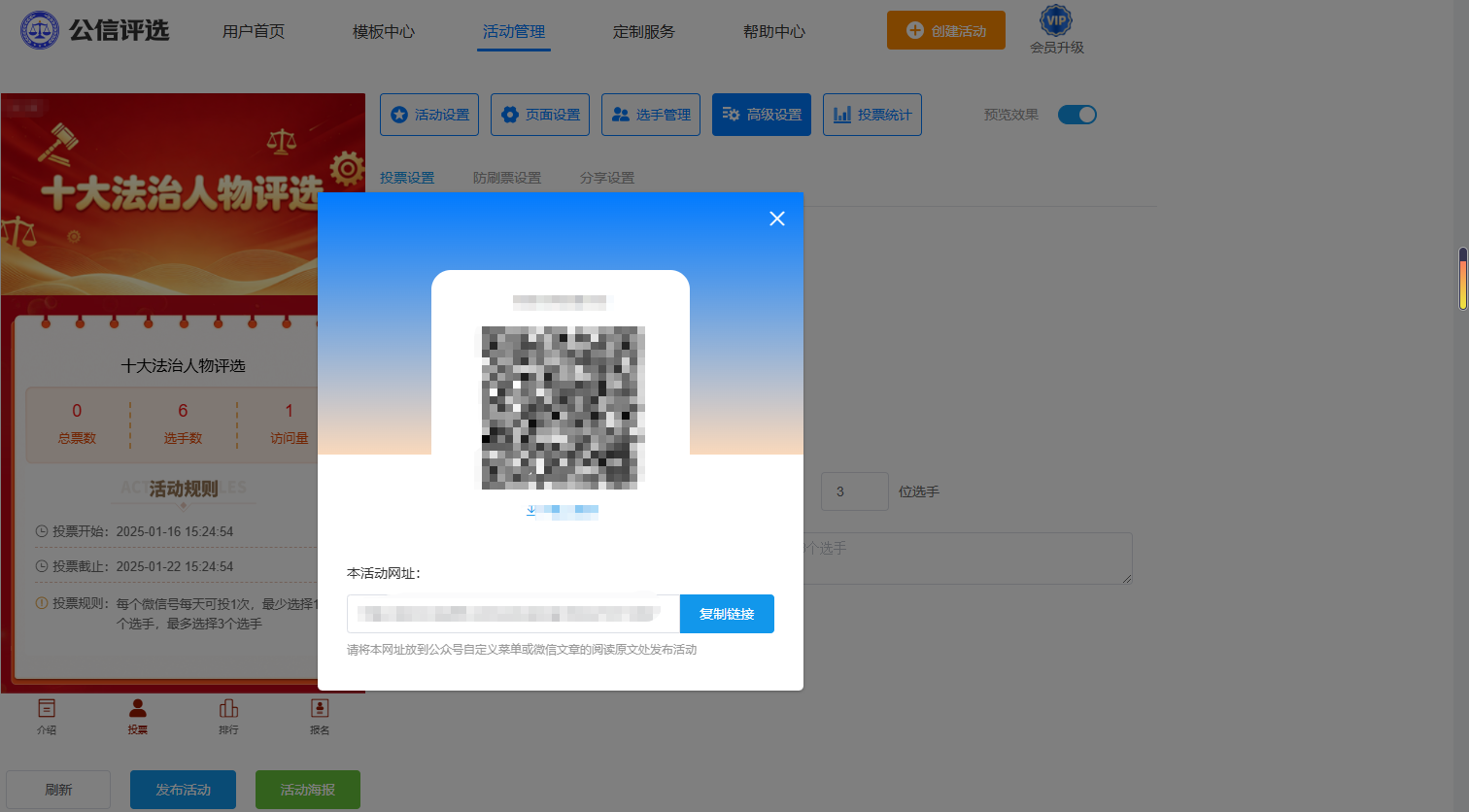Switch to the 投票设置 tab
This screenshot has width=1469, height=812.
click(x=407, y=178)
